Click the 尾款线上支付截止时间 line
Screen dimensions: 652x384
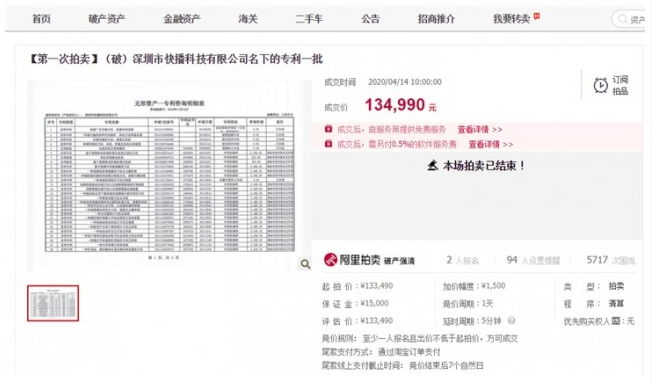point(403,366)
